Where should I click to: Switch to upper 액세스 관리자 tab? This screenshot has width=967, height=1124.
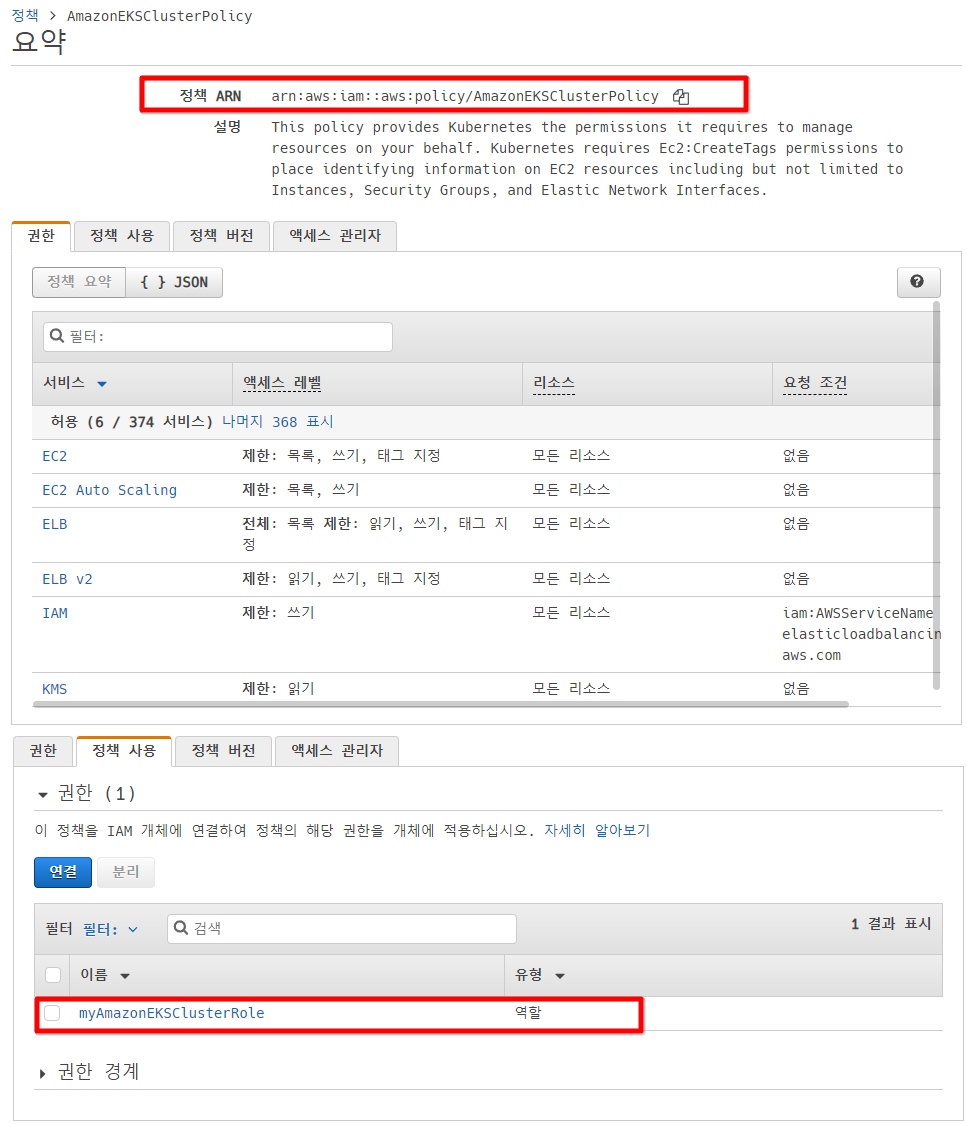pos(335,236)
